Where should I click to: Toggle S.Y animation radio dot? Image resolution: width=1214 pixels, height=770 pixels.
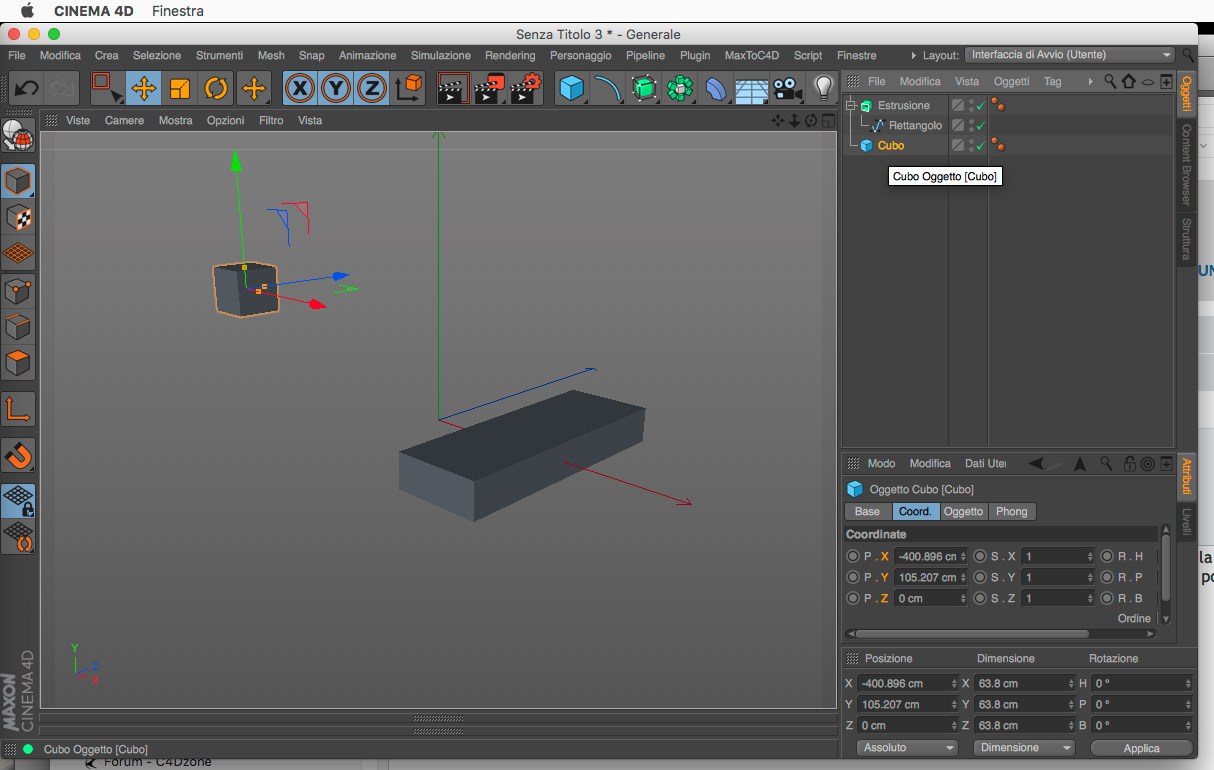pos(980,577)
